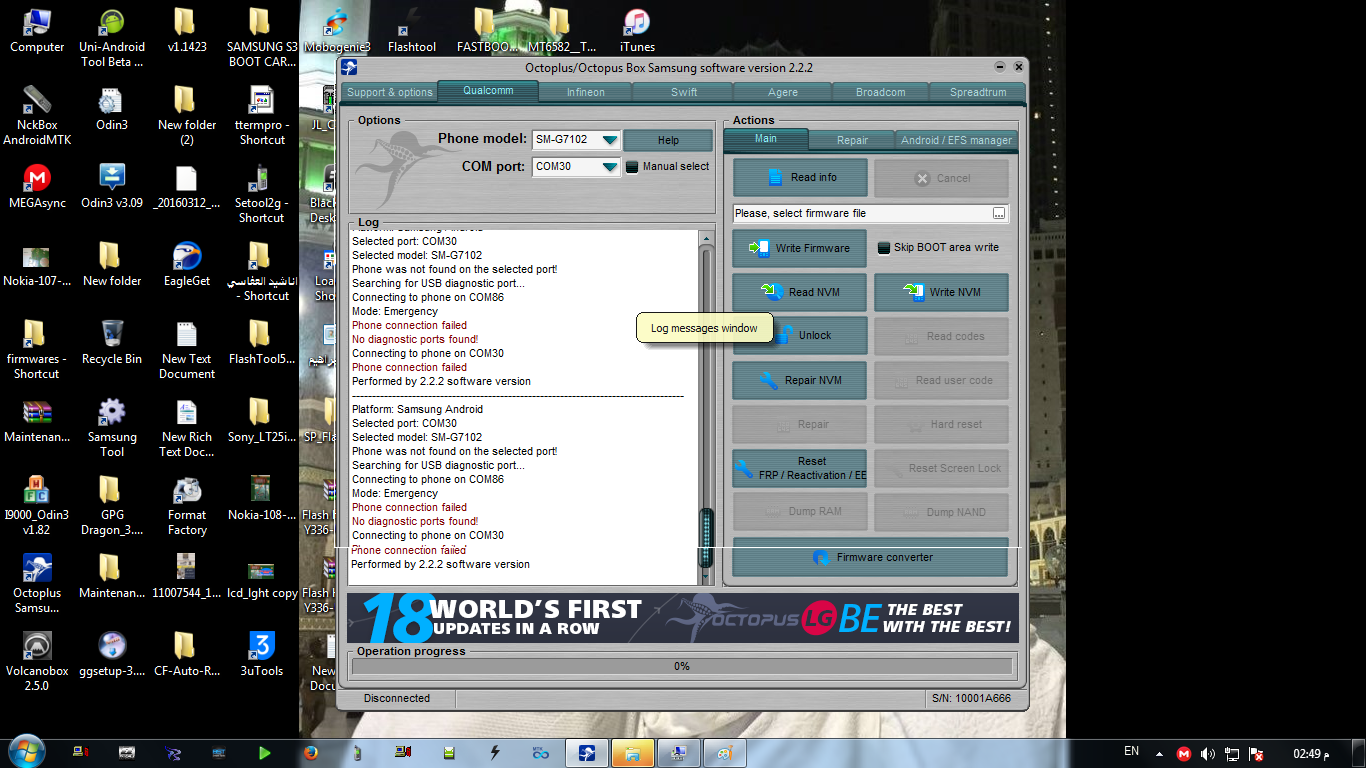Viewport: 1366px width, 768px height.
Task: Run the Repair NVM action
Action: pyautogui.click(x=800, y=380)
